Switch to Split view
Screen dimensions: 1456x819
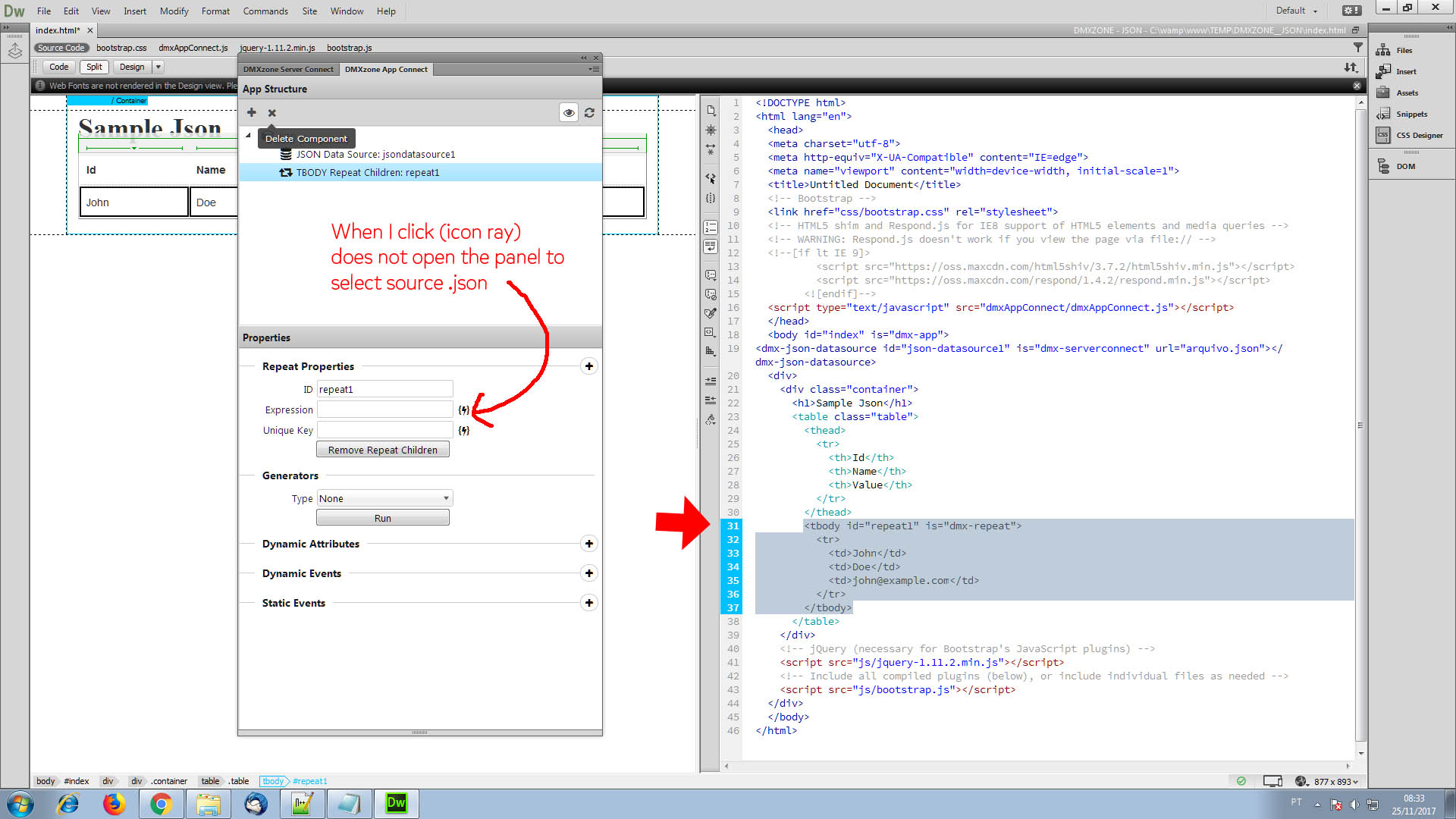coord(94,67)
